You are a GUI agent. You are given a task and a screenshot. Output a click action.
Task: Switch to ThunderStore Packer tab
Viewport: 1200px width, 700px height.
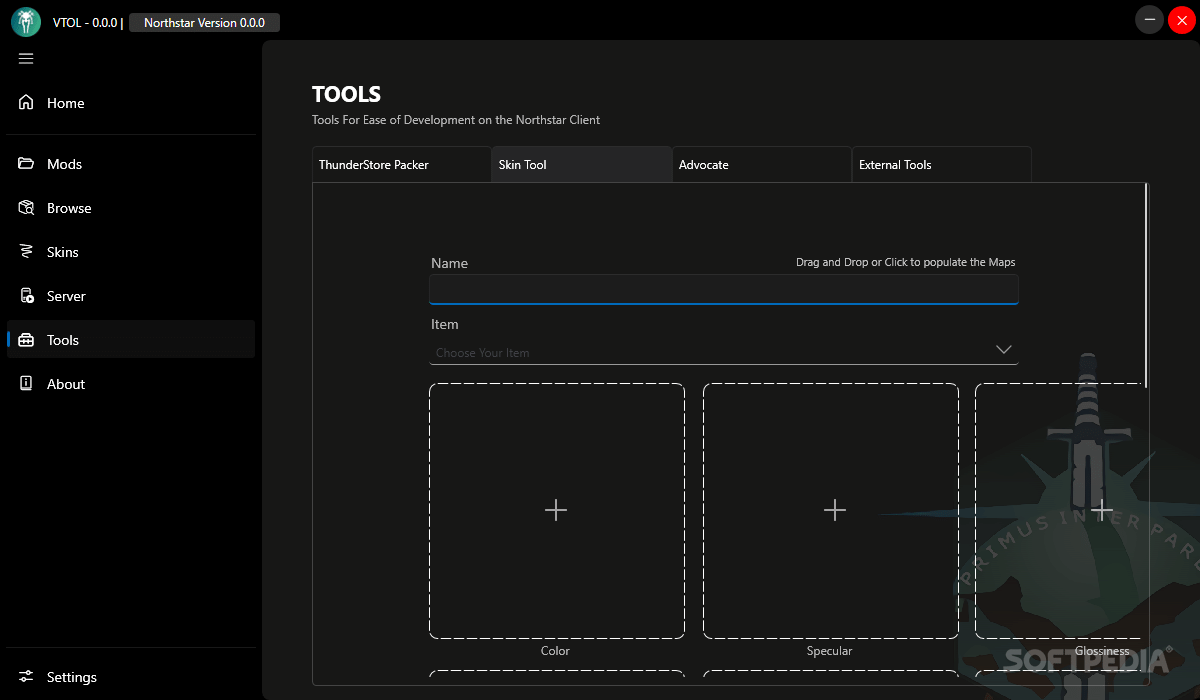(401, 165)
